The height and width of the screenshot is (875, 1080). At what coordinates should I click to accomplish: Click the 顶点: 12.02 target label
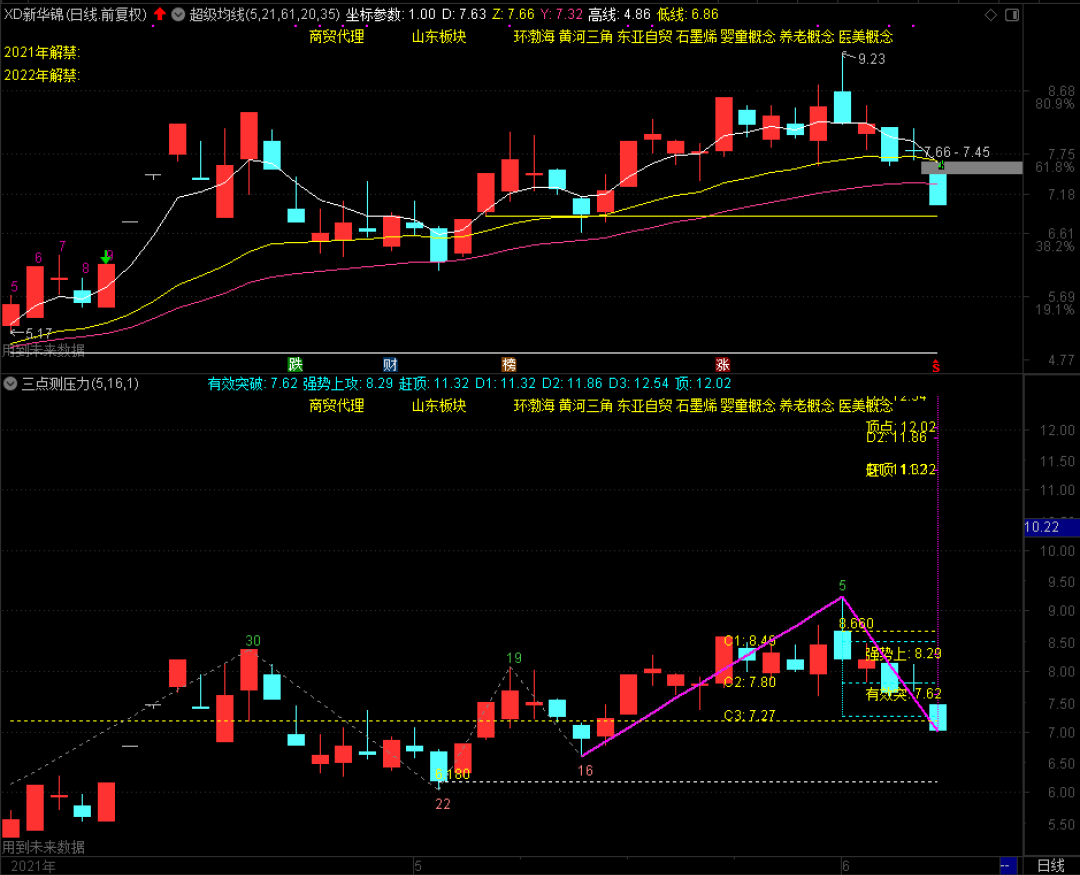coord(900,426)
